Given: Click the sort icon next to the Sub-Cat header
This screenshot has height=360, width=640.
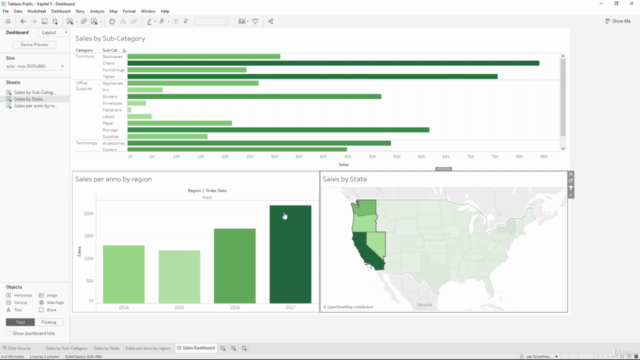Looking at the screenshot, I should [124, 50].
